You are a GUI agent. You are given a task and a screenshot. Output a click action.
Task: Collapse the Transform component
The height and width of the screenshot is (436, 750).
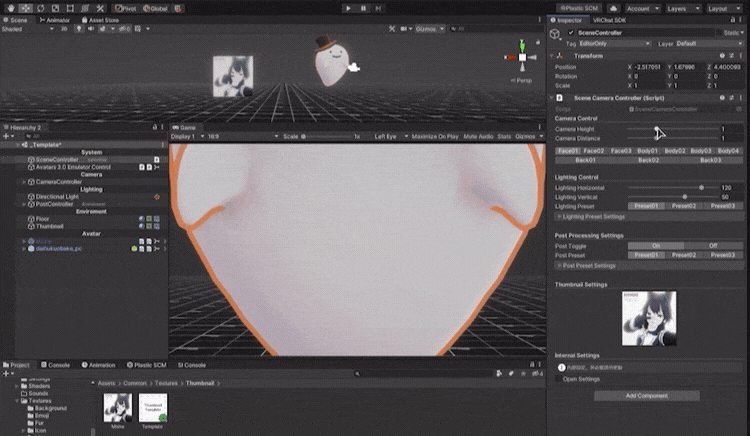[x=552, y=56]
